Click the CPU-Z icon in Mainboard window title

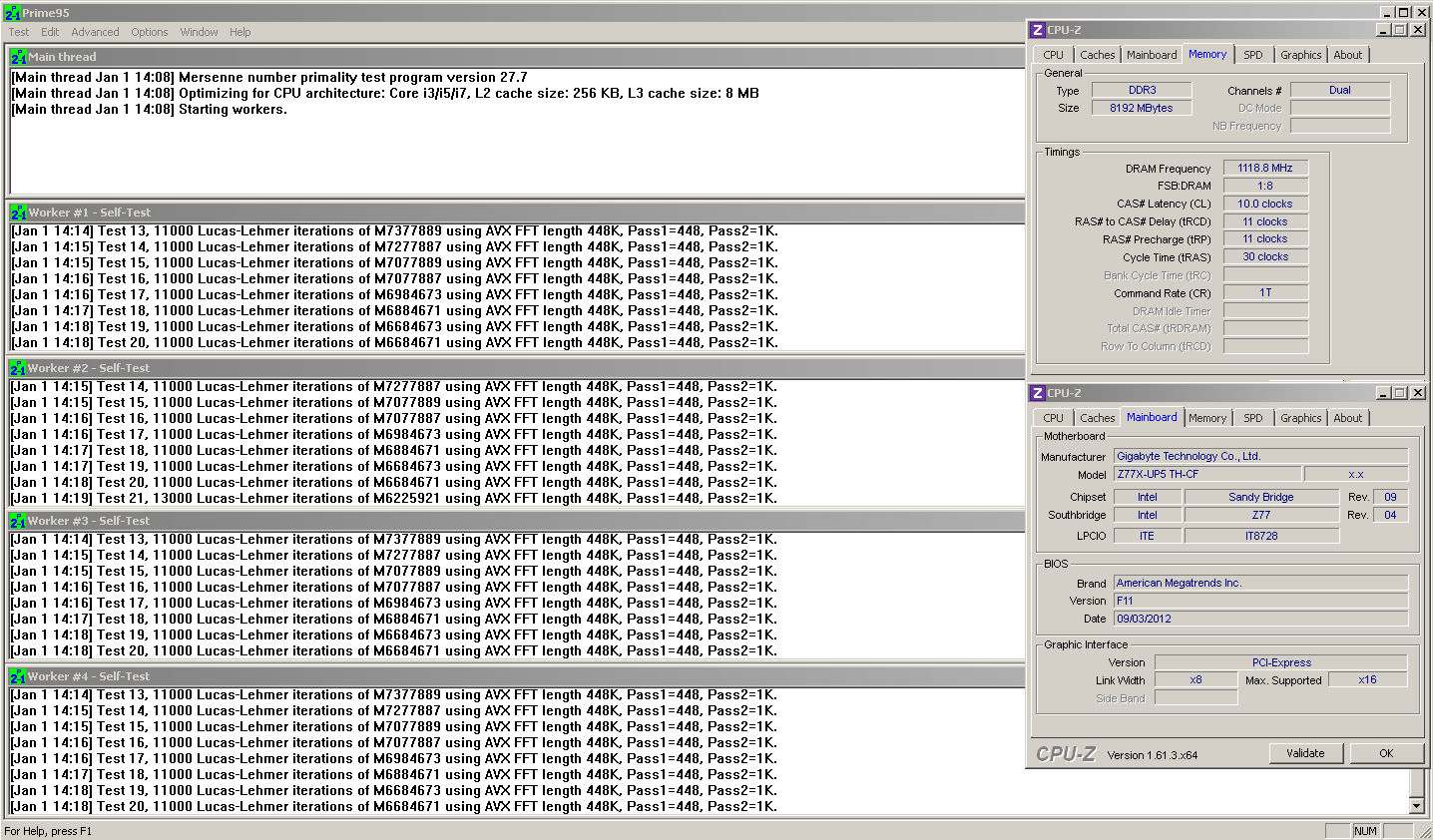(x=1038, y=393)
